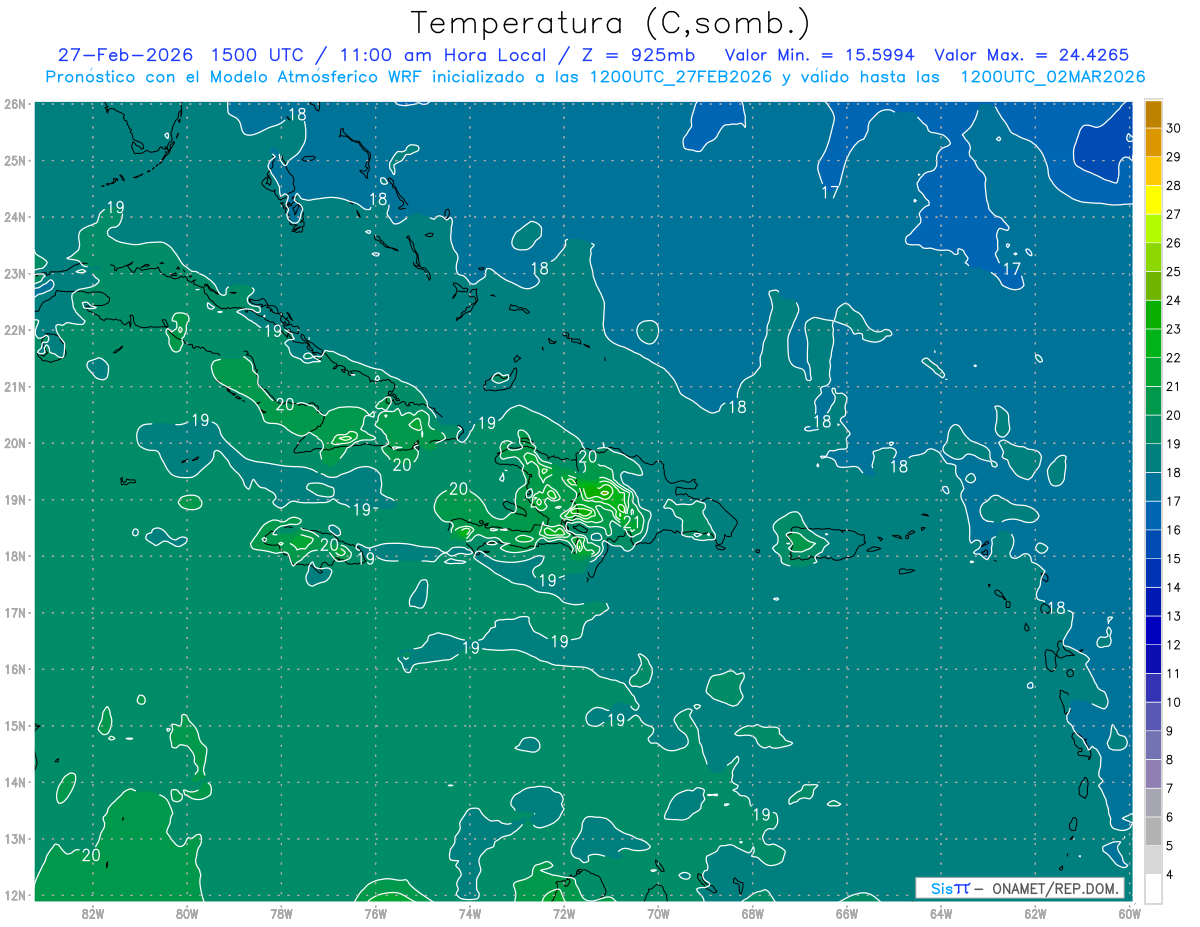Click the color bar label "26"

[x=1173, y=243]
